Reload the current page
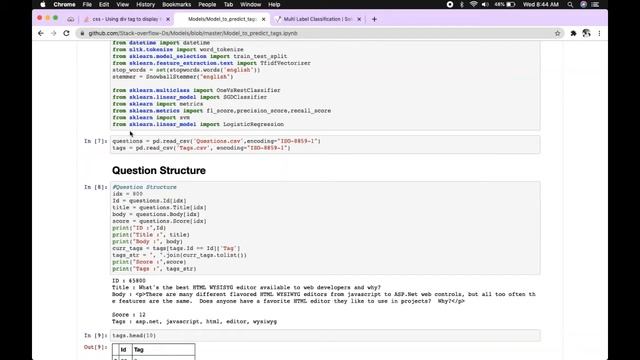 click(67, 33)
